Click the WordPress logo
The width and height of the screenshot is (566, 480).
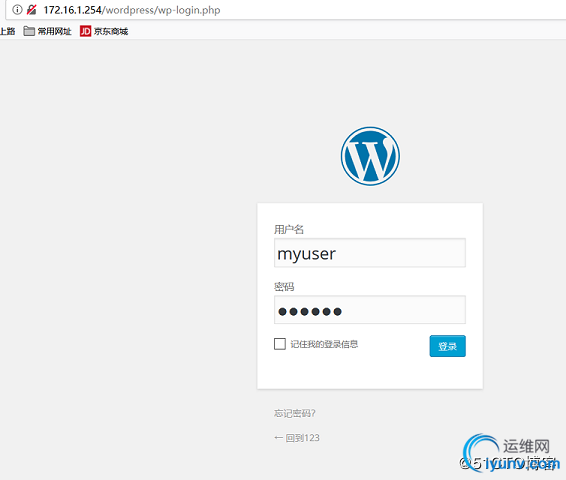pyautogui.click(x=370, y=156)
